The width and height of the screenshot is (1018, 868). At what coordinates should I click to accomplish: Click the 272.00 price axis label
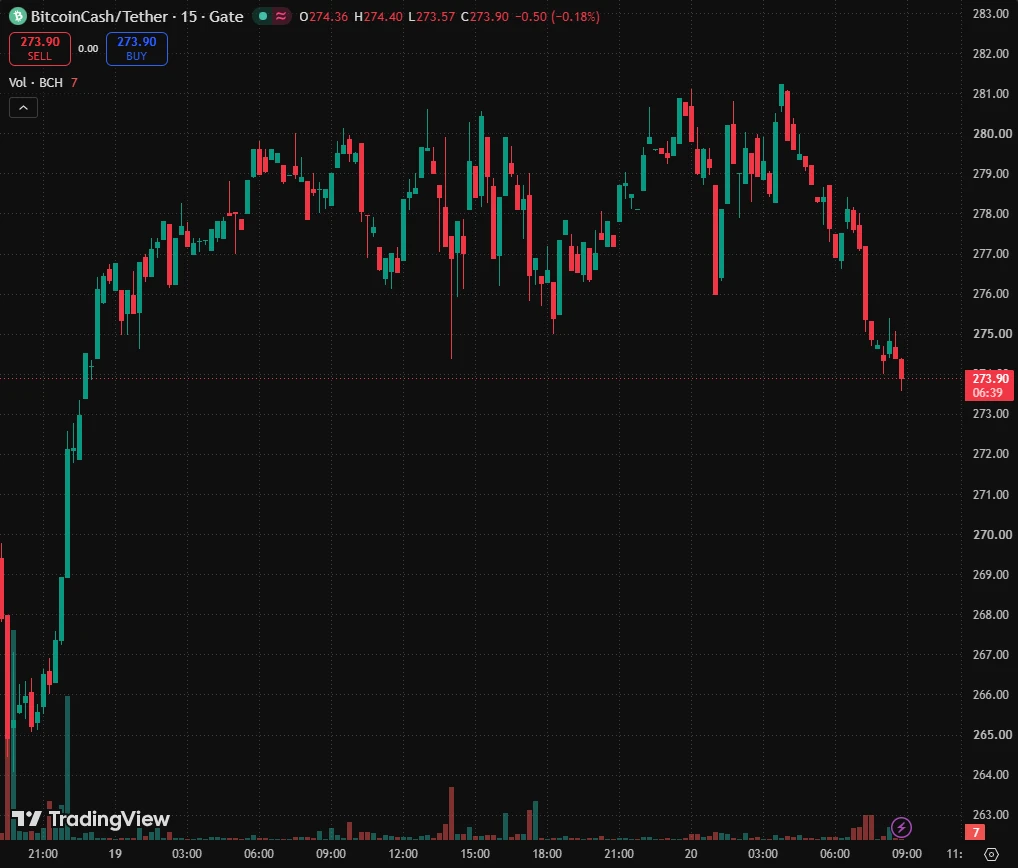tap(991, 454)
